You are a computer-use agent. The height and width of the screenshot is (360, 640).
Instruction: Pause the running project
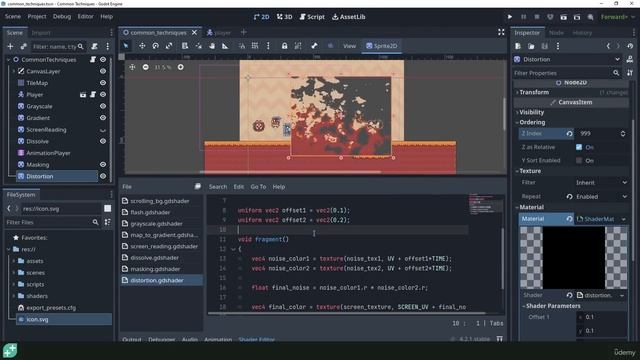523,17
